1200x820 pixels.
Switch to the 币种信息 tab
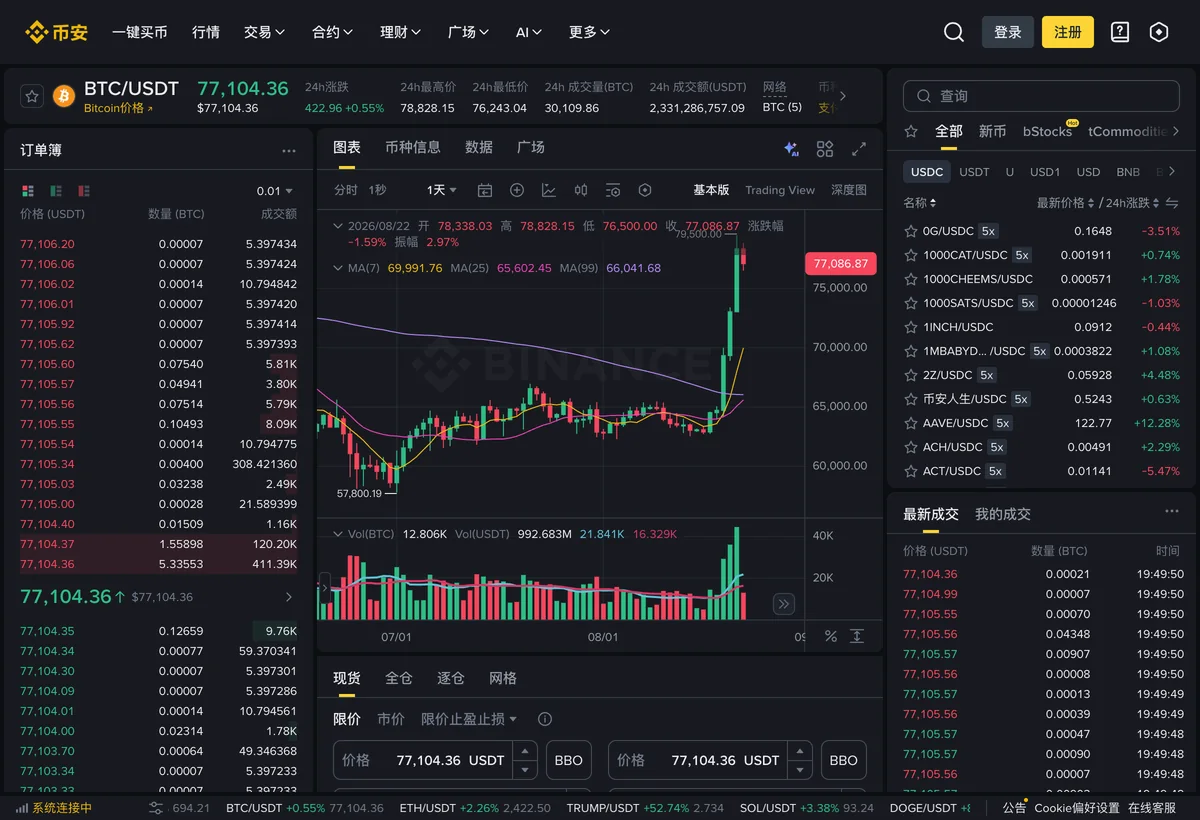coord(413,147)
